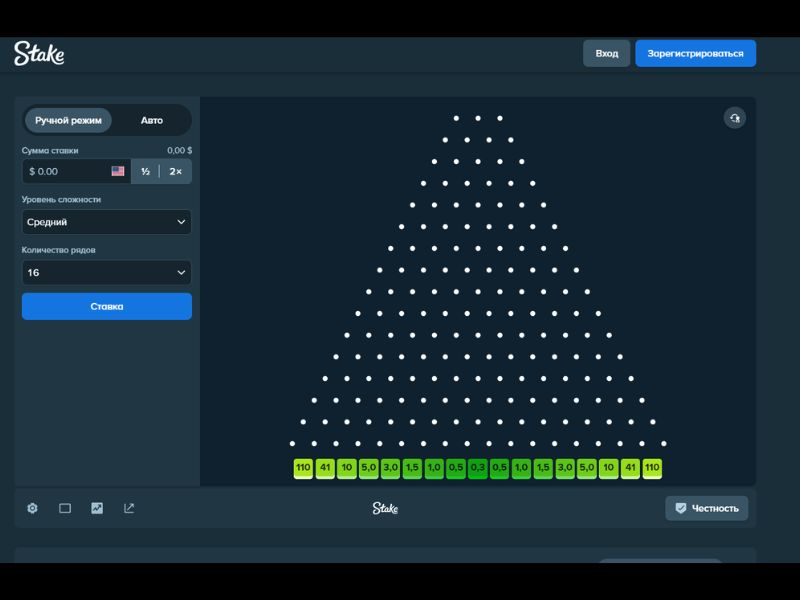Switch to Ручной режим mode
The image size is (800, 600).
[x=68, y=120]
